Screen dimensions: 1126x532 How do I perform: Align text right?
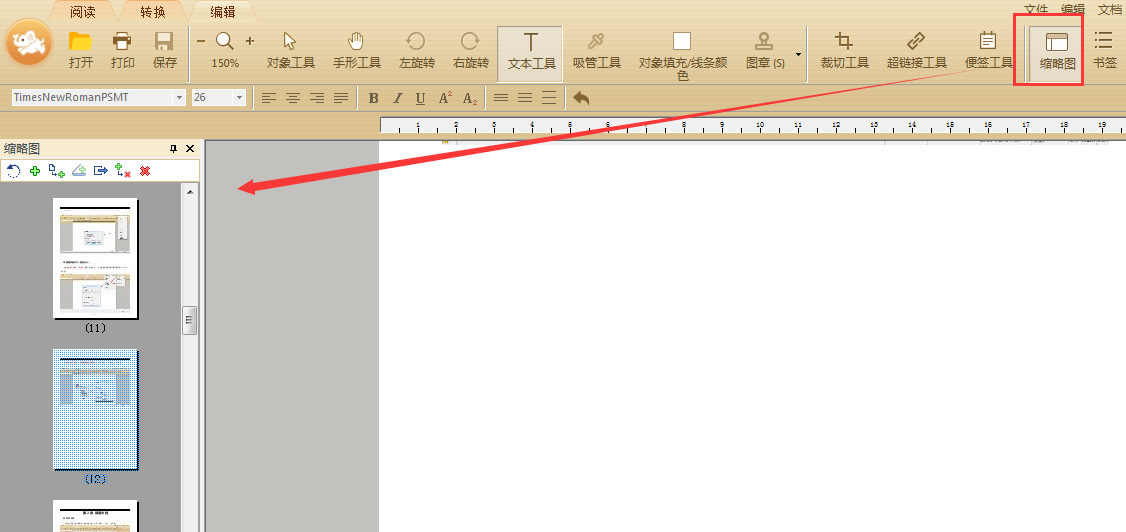click(x=317, y=98)
